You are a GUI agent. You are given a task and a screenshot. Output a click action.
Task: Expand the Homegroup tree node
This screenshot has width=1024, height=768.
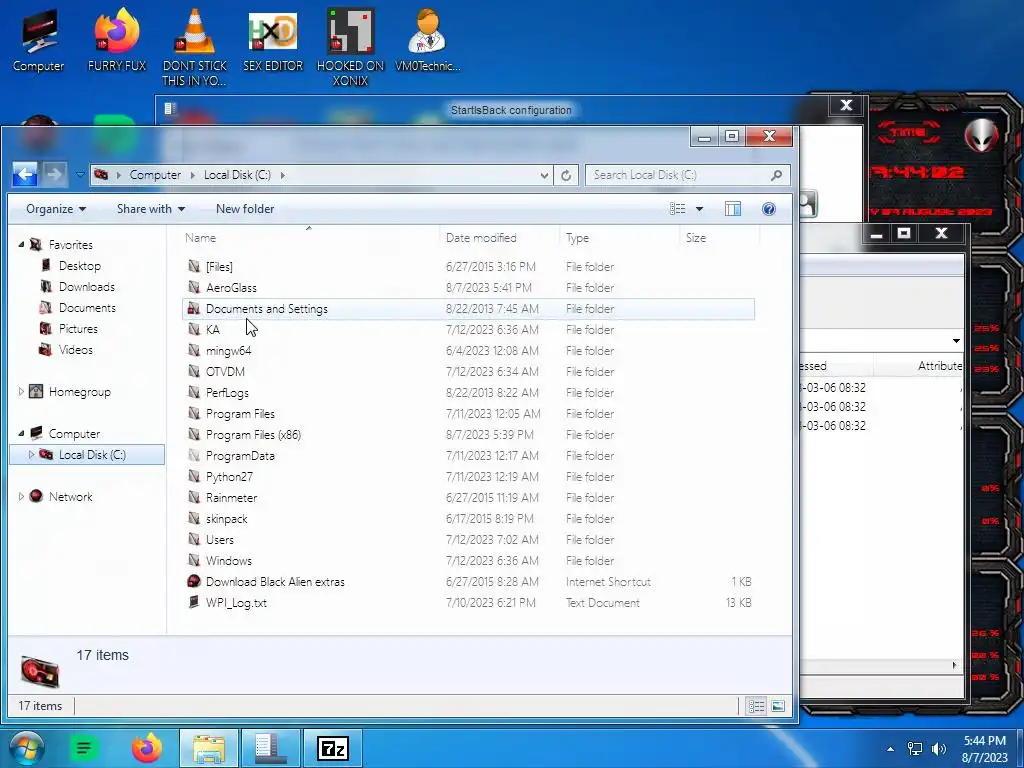point(21,392)
